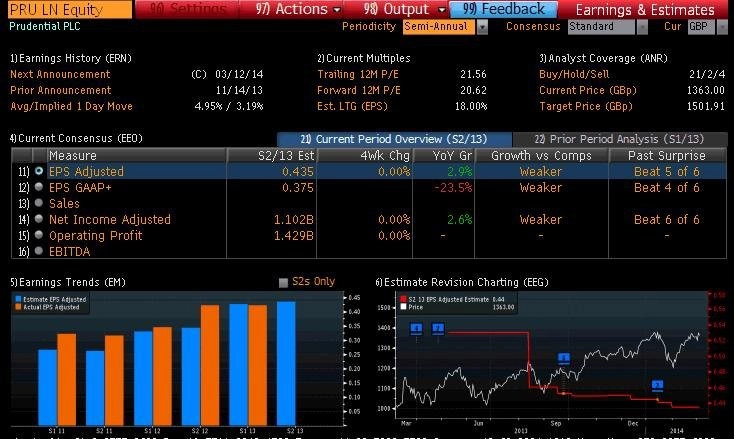This screenshot has height=439, width=734.
Task: Open 6) Estimate Revision Charting (EEG) link
Action: (x=462, y=282)
